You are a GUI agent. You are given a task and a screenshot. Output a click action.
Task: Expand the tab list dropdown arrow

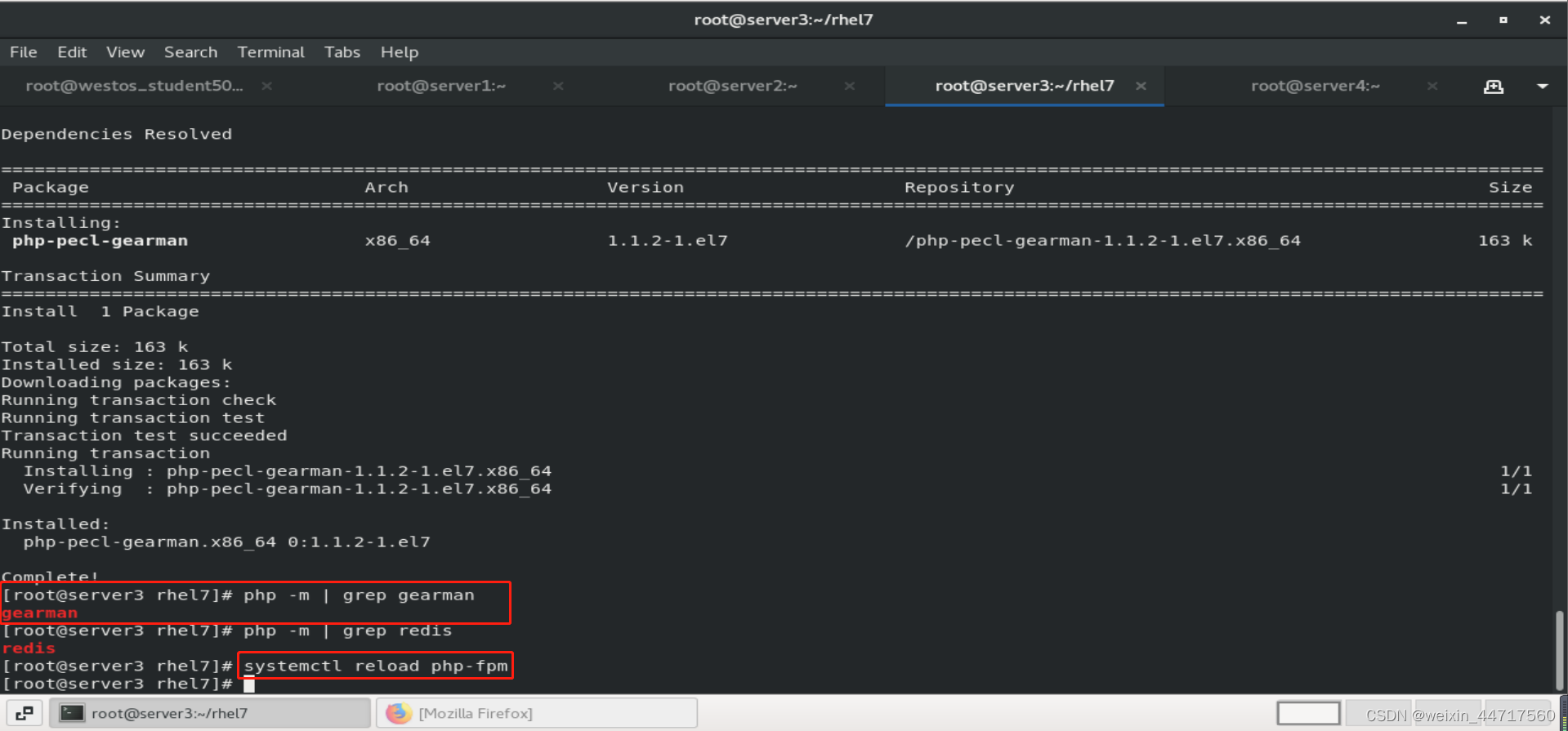point(1543,86)
